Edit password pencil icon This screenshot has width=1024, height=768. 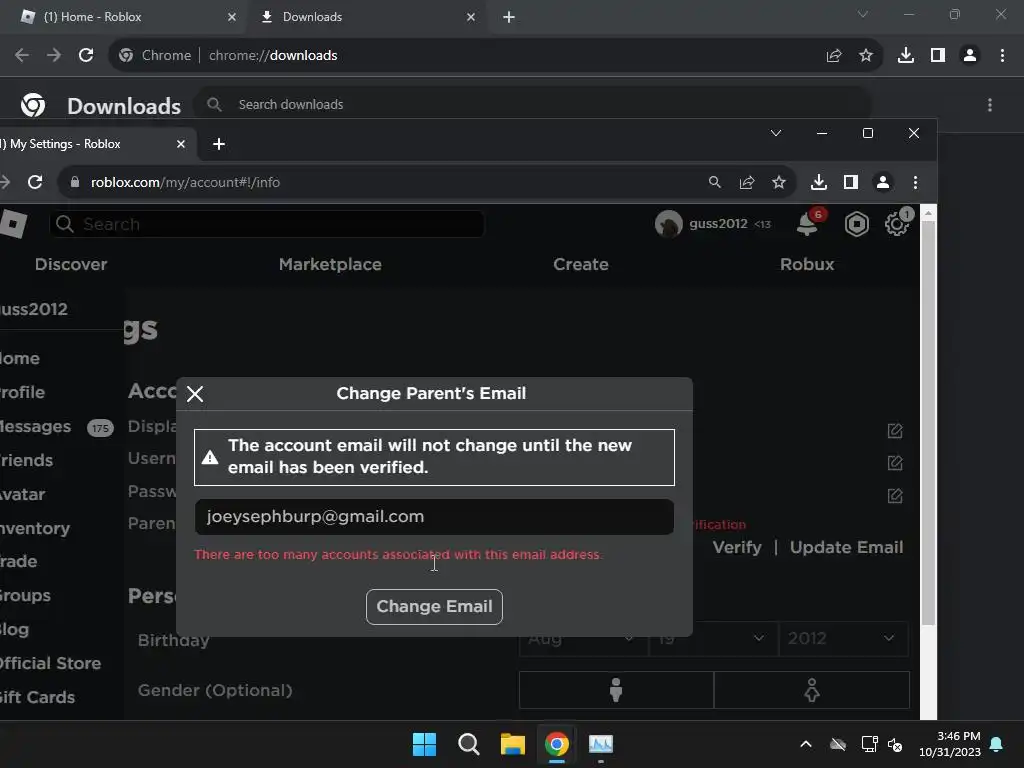[x=895, y=496]
